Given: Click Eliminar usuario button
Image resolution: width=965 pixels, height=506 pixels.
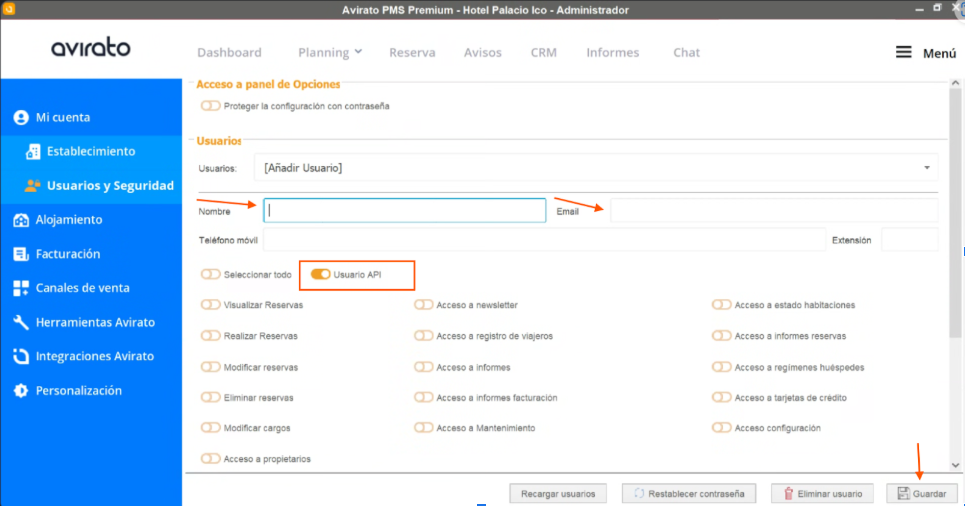Looking at the screenshot, I should 822,494.
